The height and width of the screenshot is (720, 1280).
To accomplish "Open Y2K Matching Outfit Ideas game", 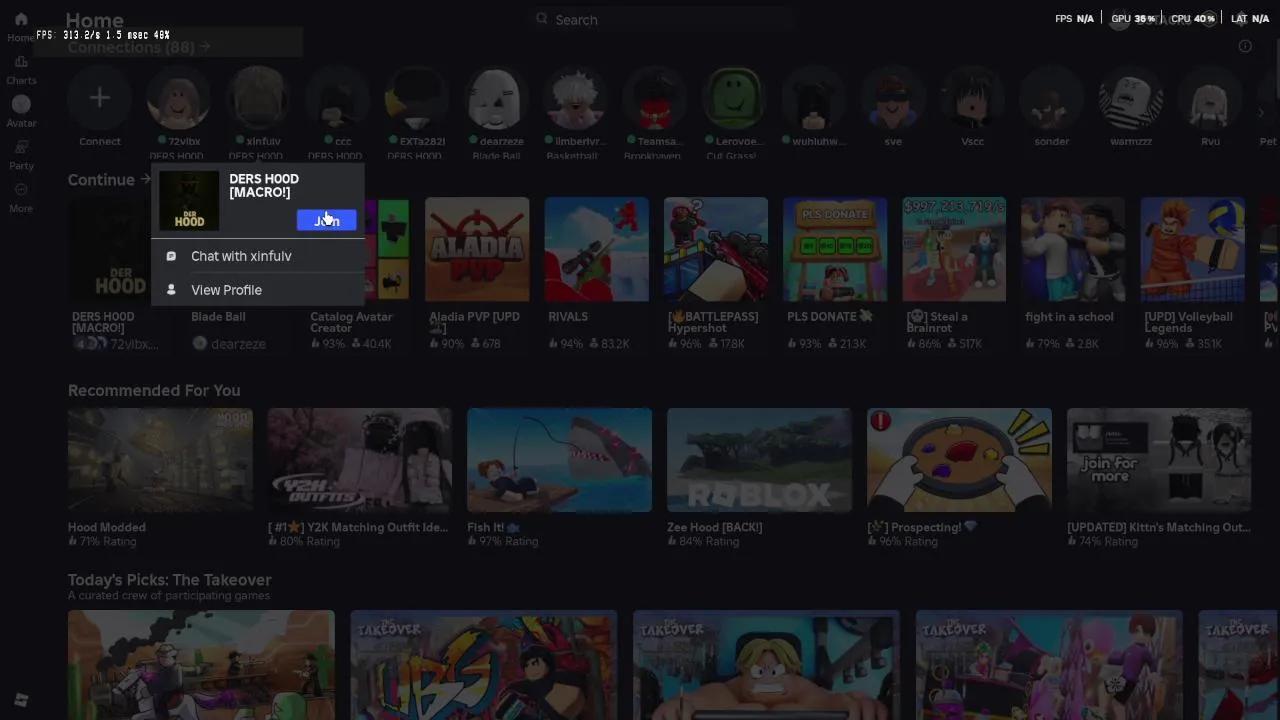I will click(x=360, y=460).
